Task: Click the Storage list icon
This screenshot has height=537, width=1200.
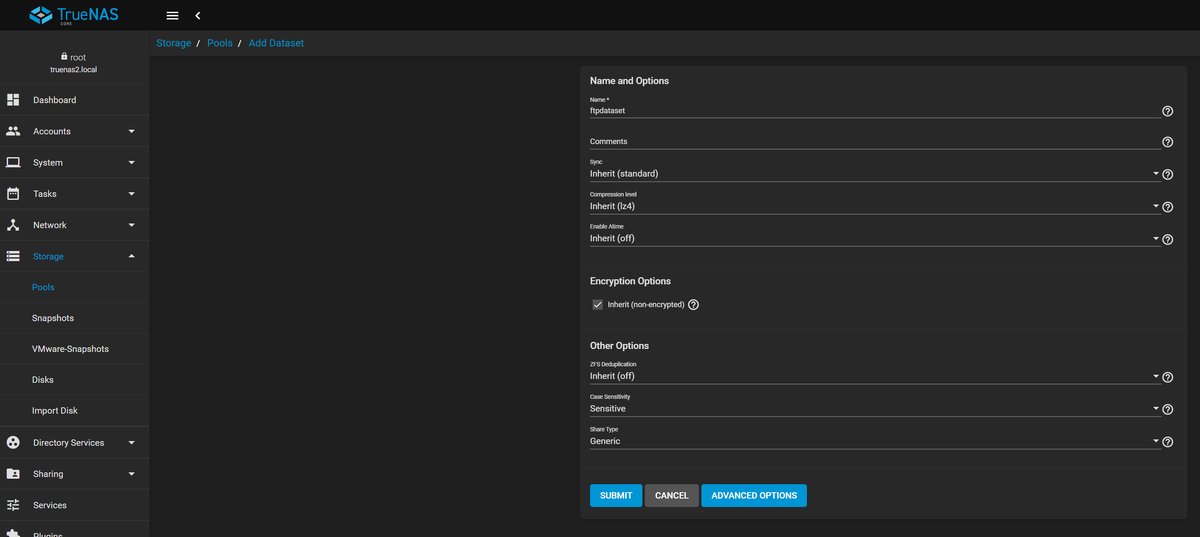Action: pos(13,256)
